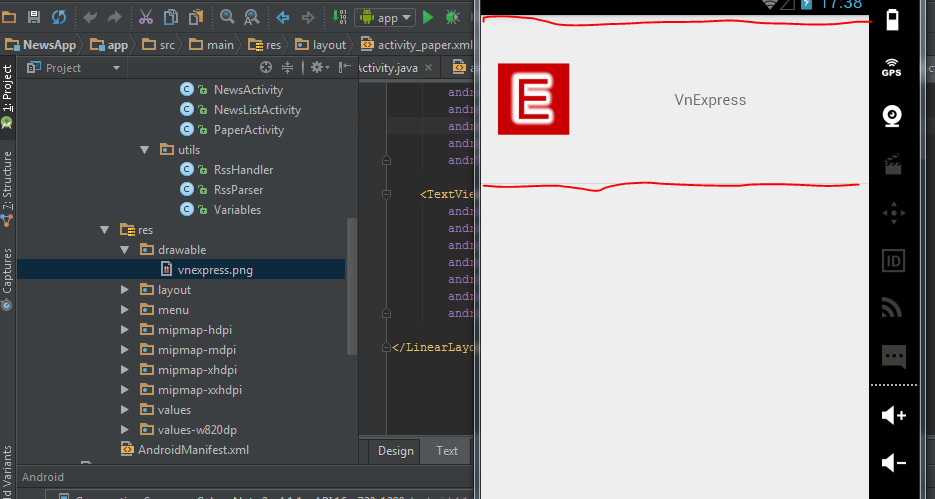Screen dimensions: 935x499
Task: Click the emulator webcam icon
Action: (892, 116)
